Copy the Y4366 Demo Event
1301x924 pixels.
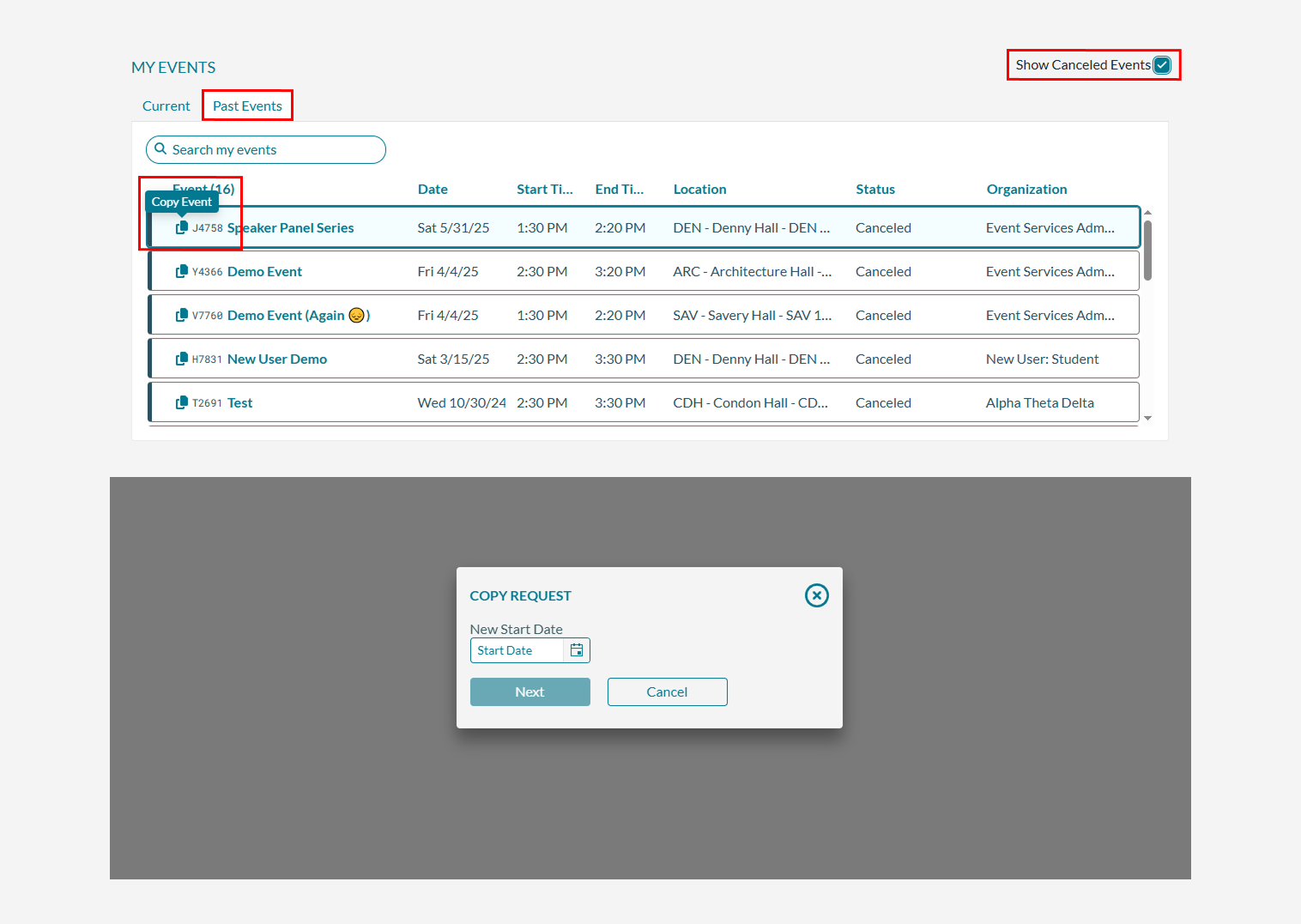click(182, 271)
